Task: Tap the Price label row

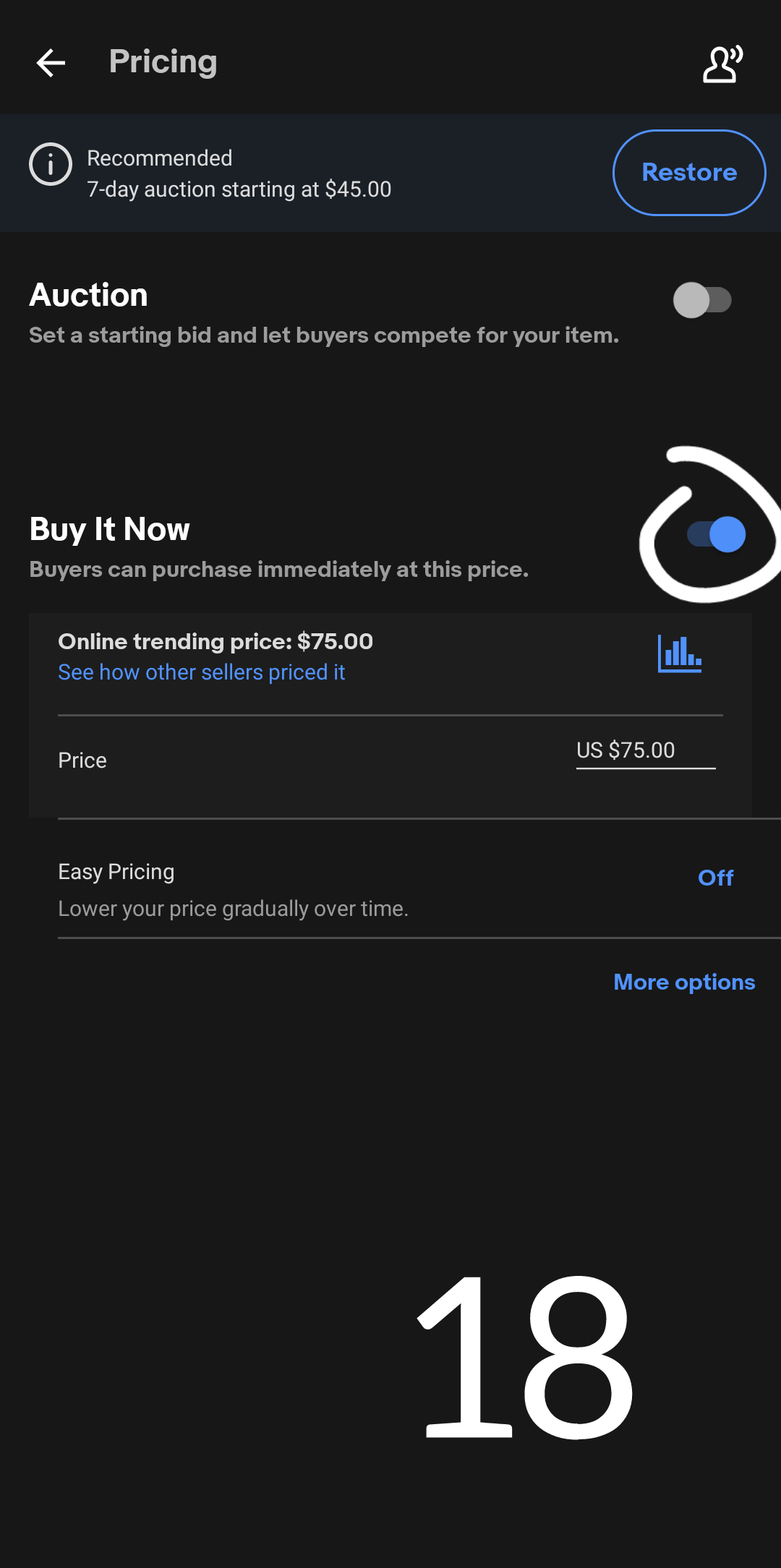Action: (x=390, y=761)
